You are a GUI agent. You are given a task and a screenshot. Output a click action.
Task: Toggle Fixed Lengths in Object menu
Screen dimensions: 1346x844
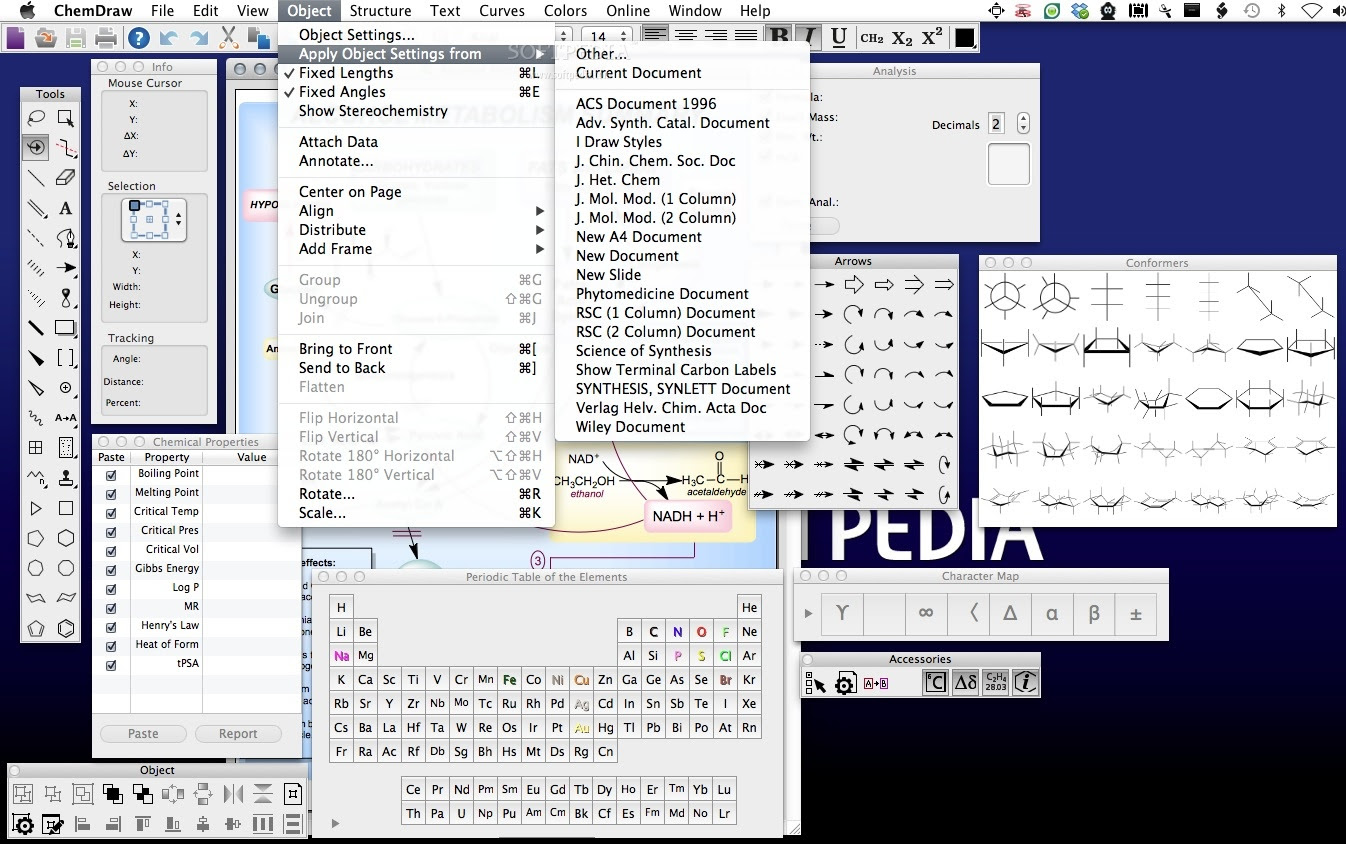[416, 73]
